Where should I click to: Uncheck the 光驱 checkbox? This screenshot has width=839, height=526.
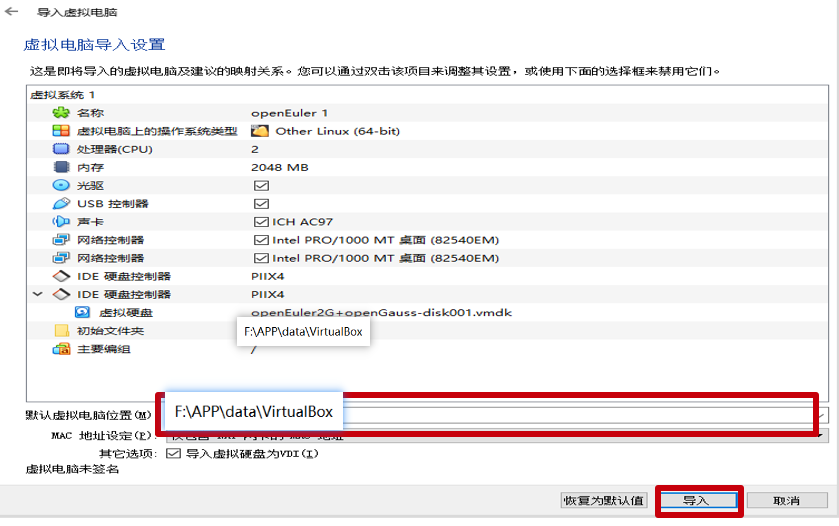click(x=261, y=186)
